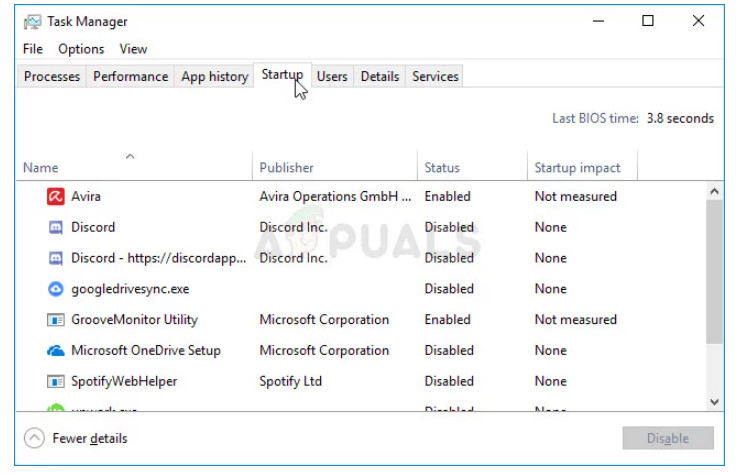The width and height of the screenshot is (746, 474).
Task: Click the googledrivesync.exe icon
Action: (x=55, y=289)
